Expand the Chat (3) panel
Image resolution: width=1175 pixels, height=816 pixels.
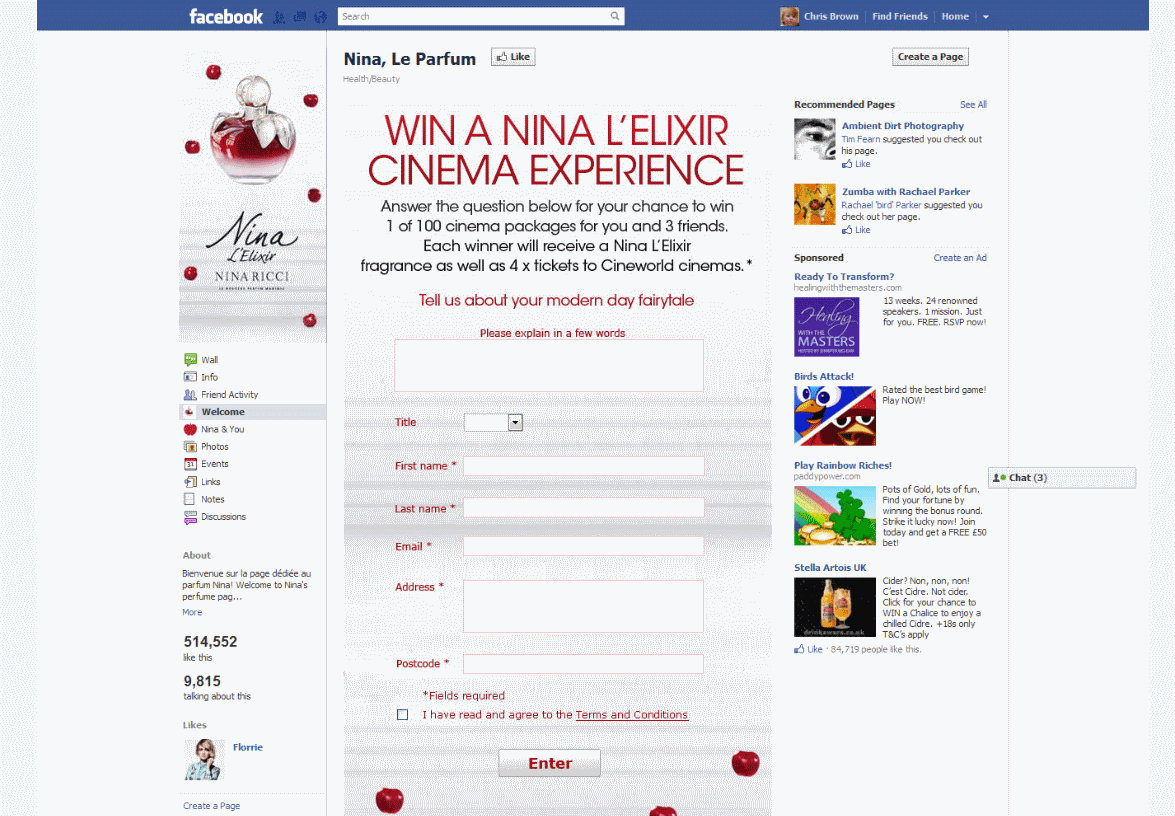coord(1061,478)
